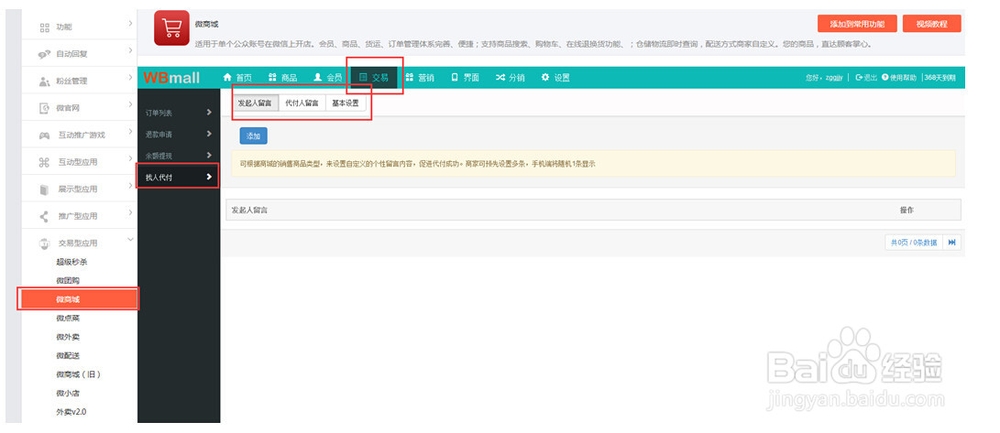Open 微团购 in the sidebar
The image size is (1000, 433).
click(68, 281)
